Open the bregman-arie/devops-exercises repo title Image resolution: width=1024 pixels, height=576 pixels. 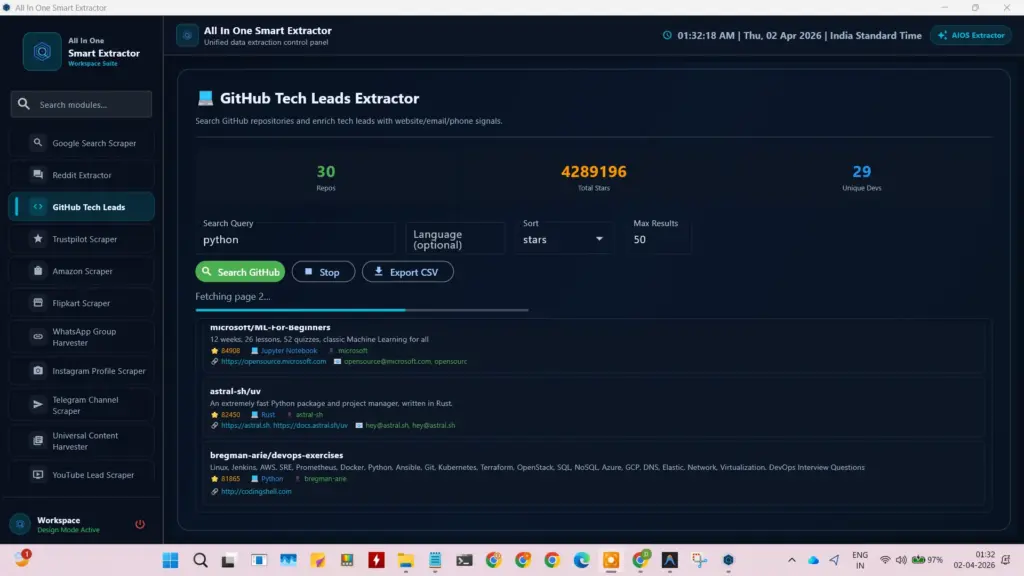276,455
